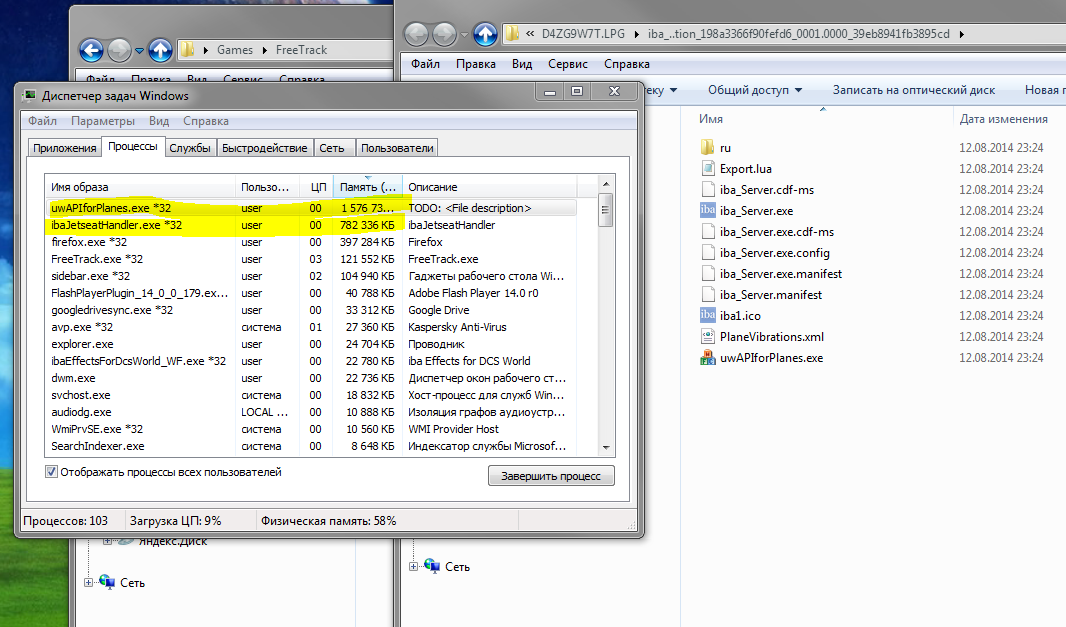Open breadcrumb arrow after the iba_..tion path segment

click(x=961, y=34)
